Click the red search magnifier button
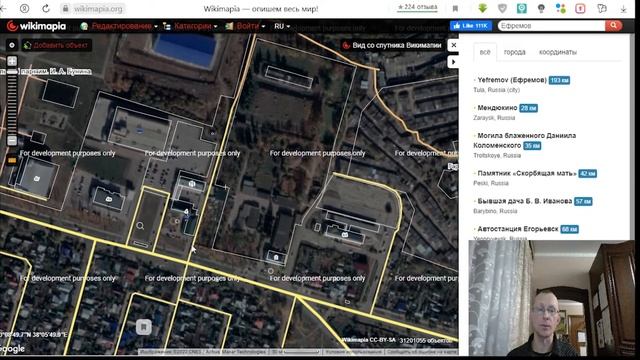 pyautogui.click(x=613, y=26)
